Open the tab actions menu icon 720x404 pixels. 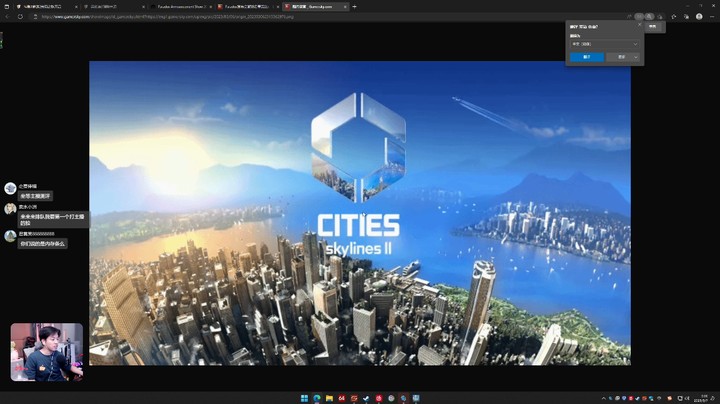[6, 6]
